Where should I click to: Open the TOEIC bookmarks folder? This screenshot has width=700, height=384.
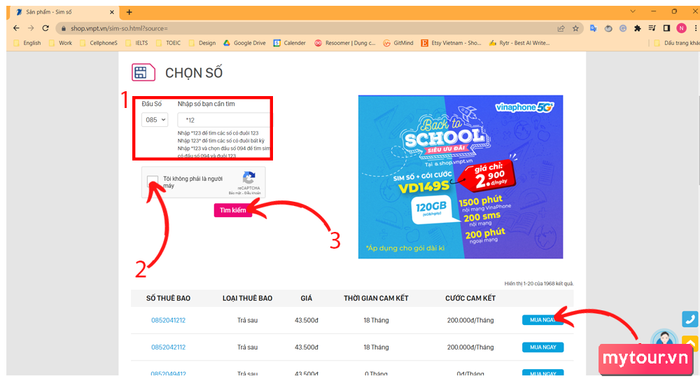click(168, 43)
